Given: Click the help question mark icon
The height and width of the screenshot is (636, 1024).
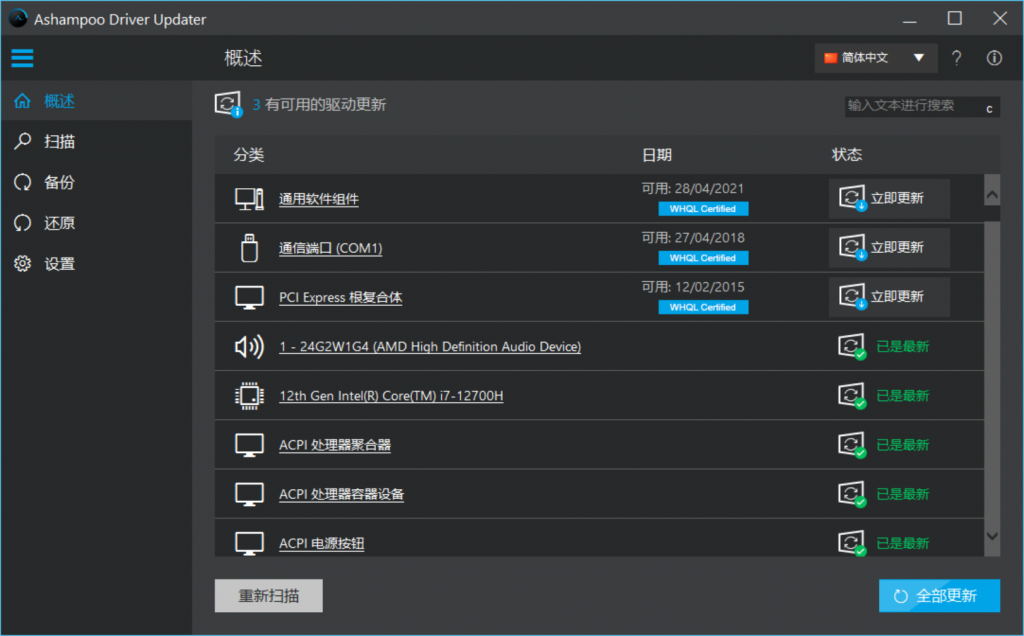Looking at the screenshot, I should coord(956,58).
